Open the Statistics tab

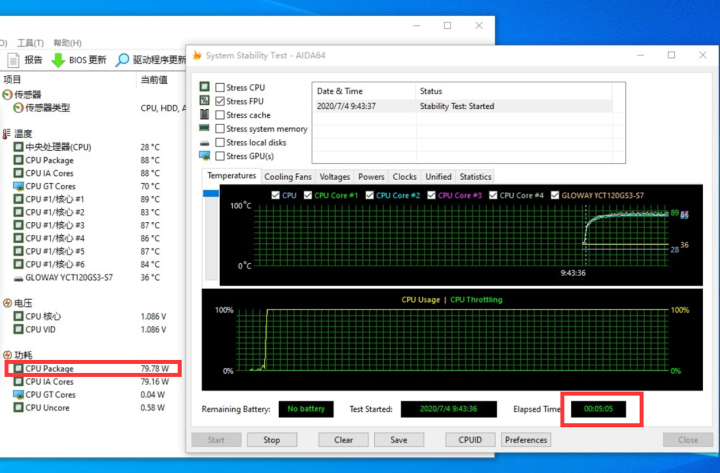(x=476, y=177)
